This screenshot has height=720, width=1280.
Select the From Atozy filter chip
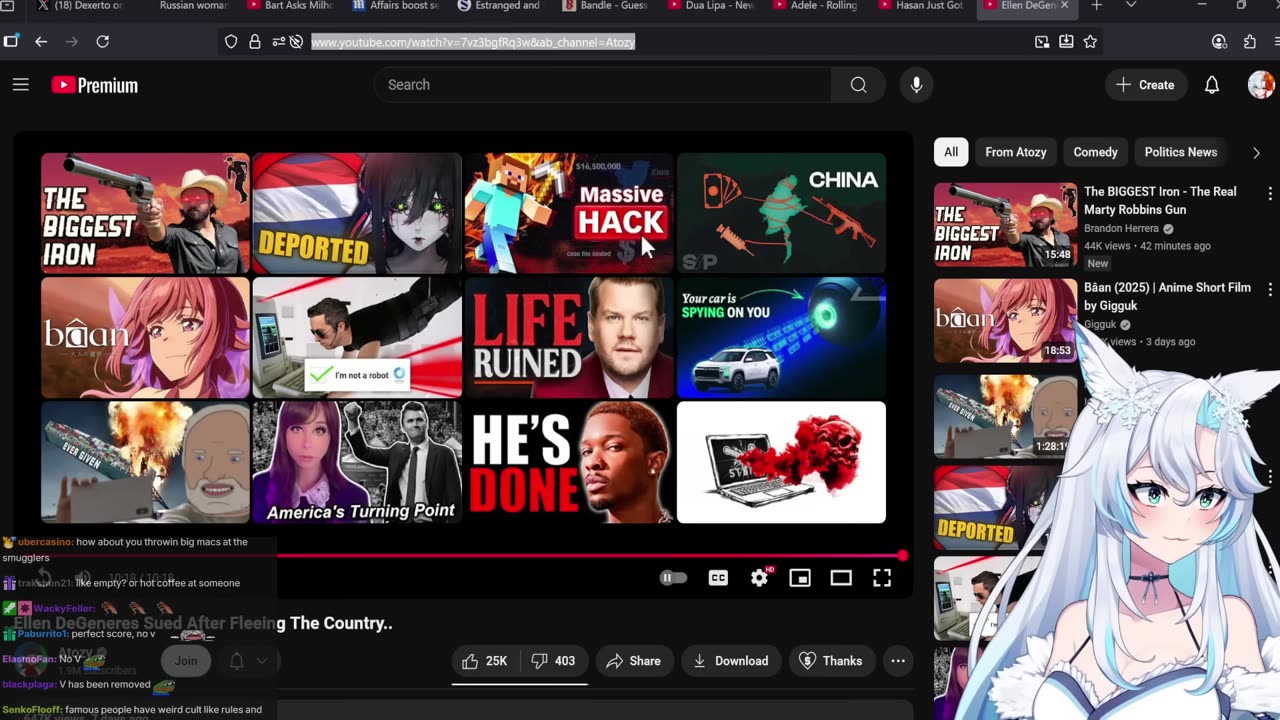tap(1016, 152)
